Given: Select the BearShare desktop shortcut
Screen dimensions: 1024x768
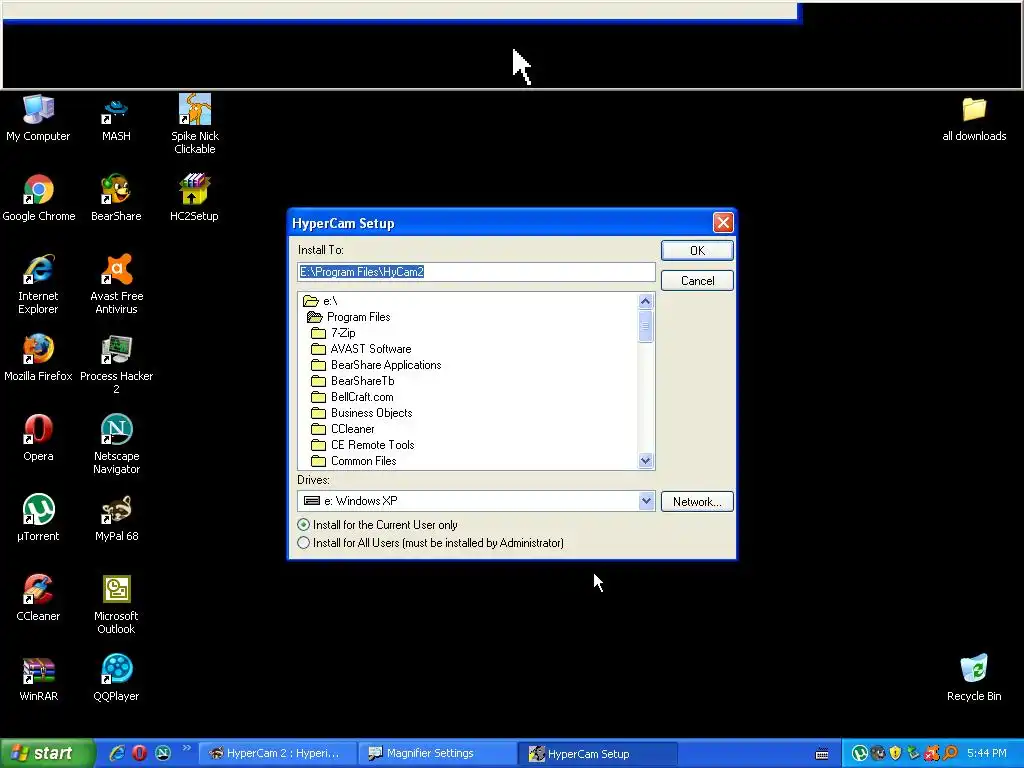Looking at the screenshot, I should click(116, 198).
